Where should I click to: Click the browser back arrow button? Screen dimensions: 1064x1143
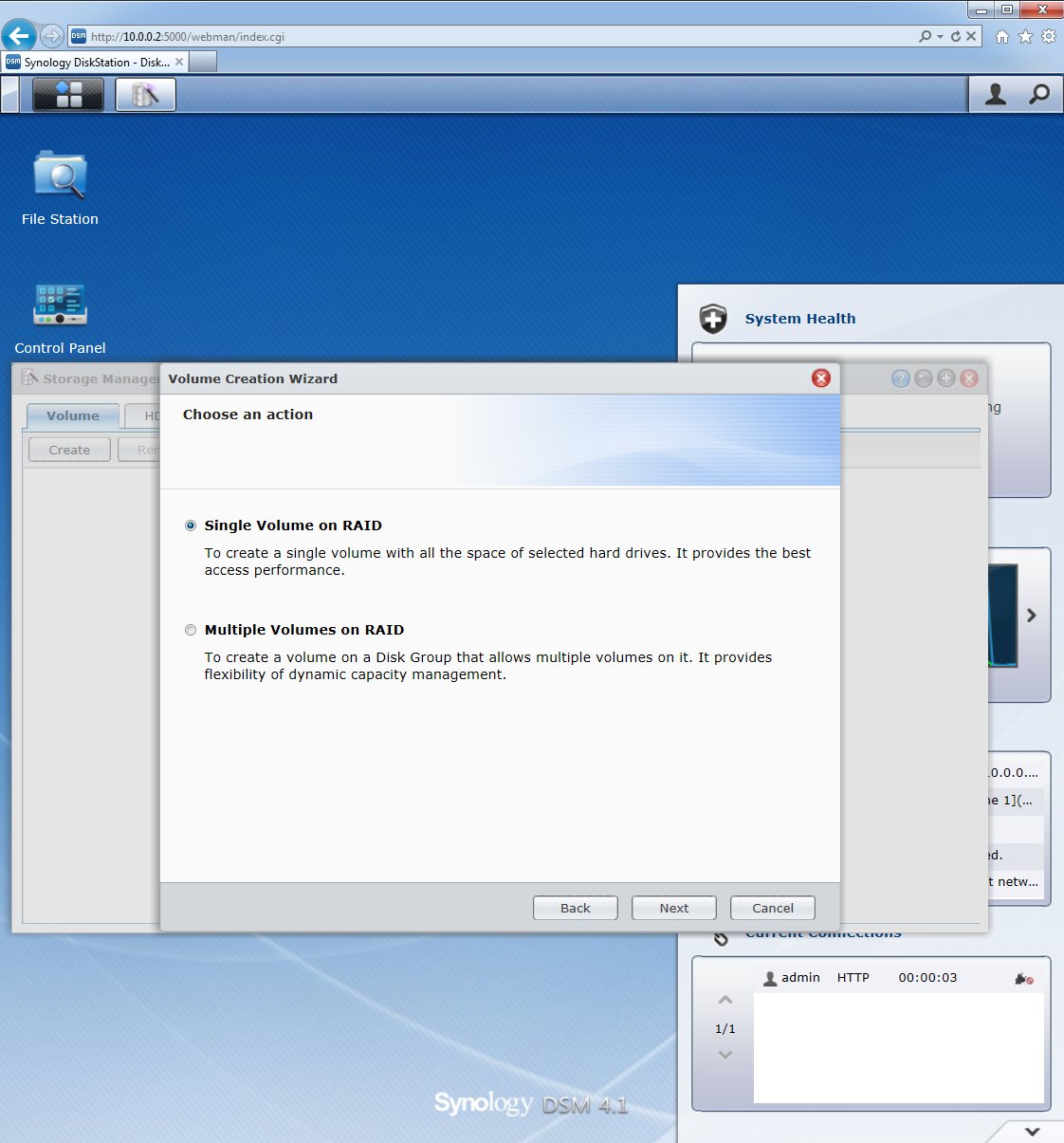[x=19, y=36]
